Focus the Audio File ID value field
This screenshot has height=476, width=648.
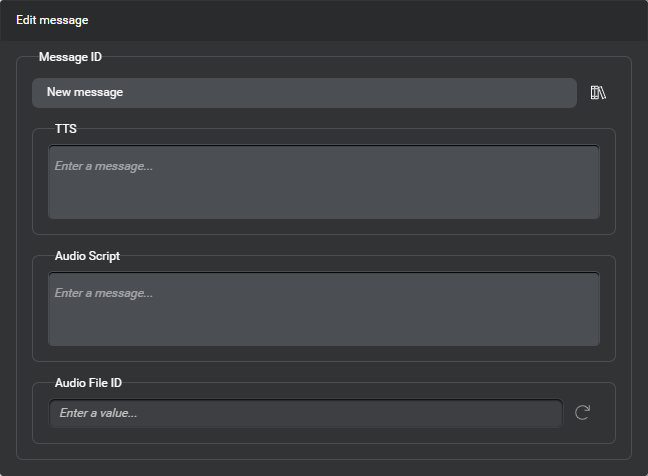[305, 413]
